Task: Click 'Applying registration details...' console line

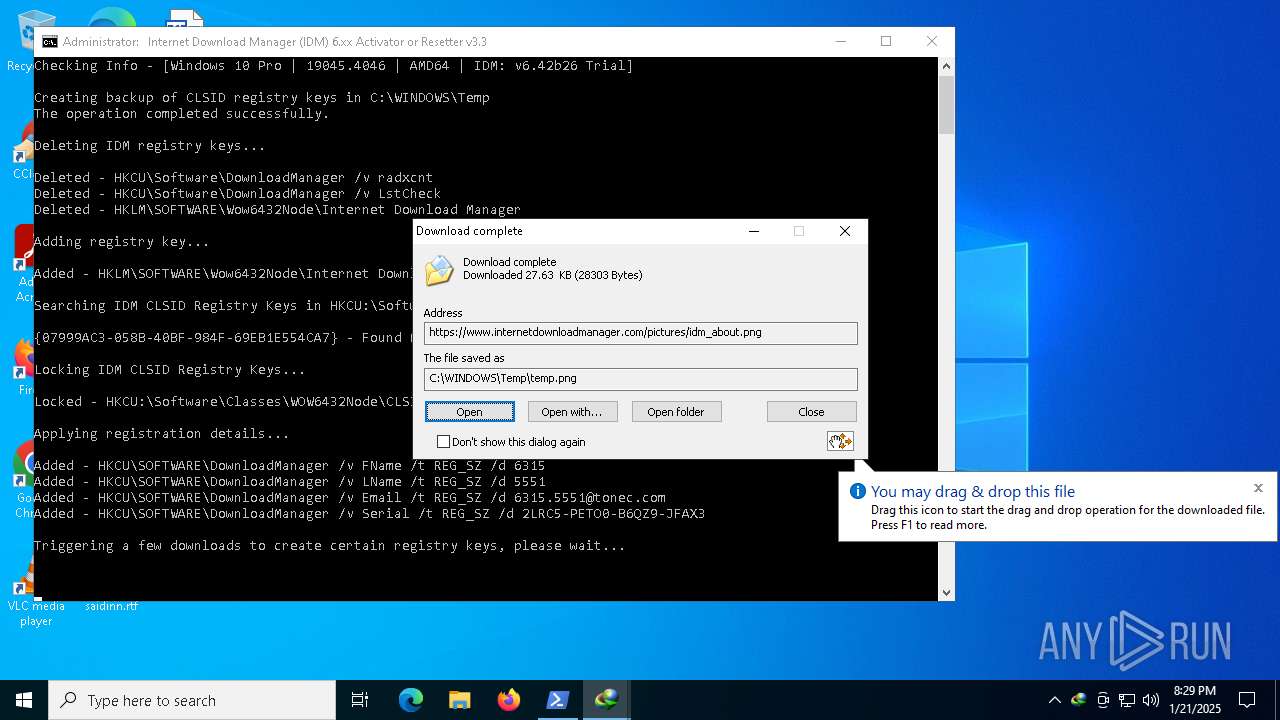Action: 162,434
